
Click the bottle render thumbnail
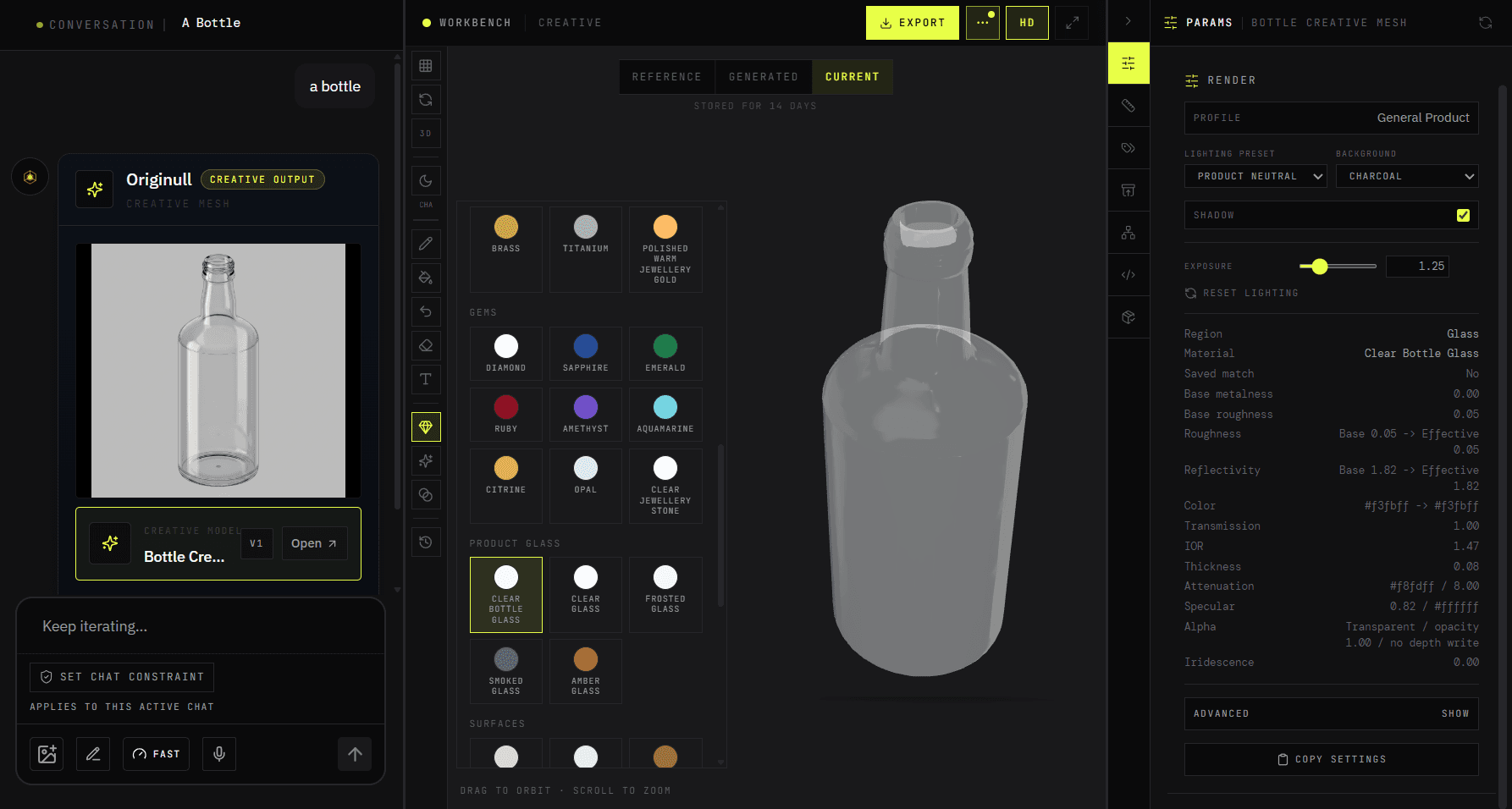218,371
